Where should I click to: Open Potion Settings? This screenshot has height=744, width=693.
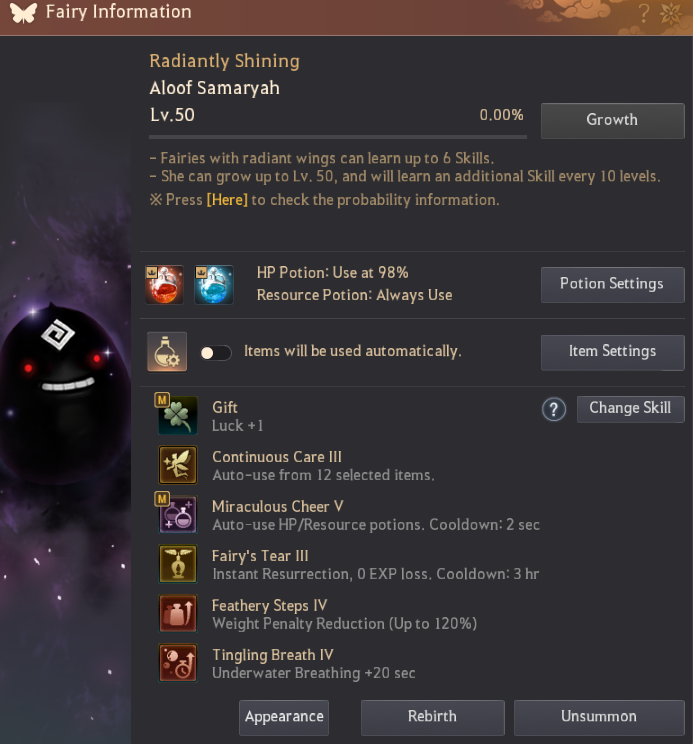tap(612, 284)
